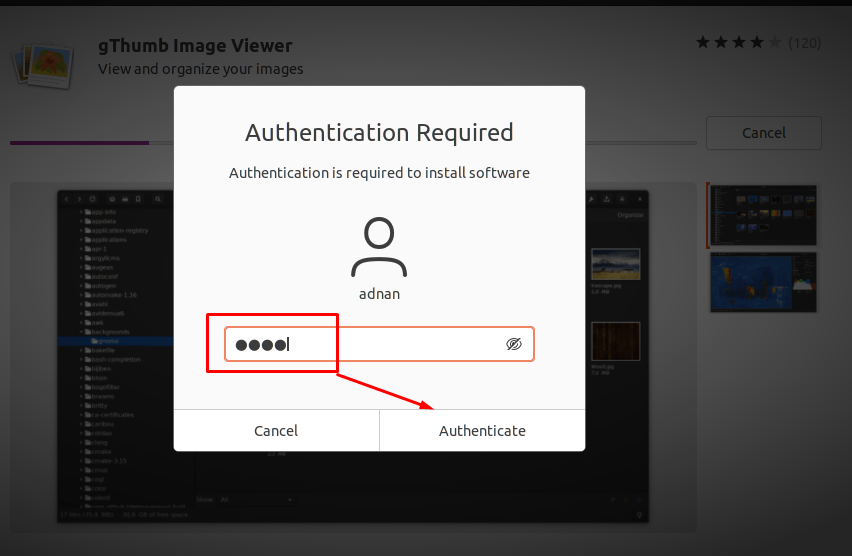Viewport: 852px width, 556px height.
Task: Click the large gThumb screenshot preview
Action: [x=353, y=357]
